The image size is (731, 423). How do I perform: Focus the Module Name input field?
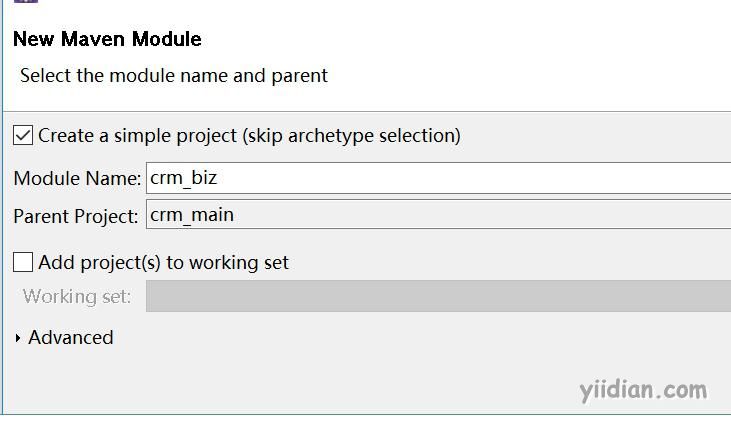pyautogui.click(x=438, y=178)
